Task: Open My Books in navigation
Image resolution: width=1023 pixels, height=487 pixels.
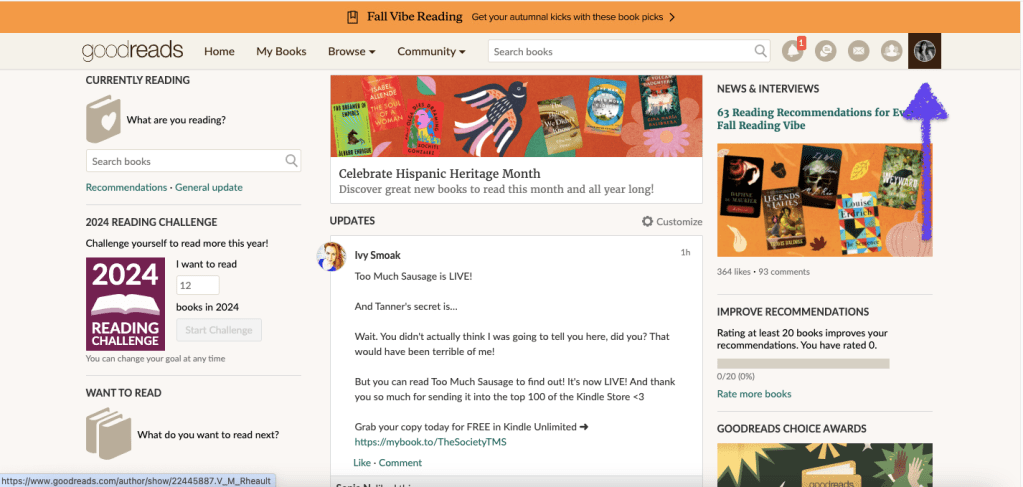Action: click(281, 51)
